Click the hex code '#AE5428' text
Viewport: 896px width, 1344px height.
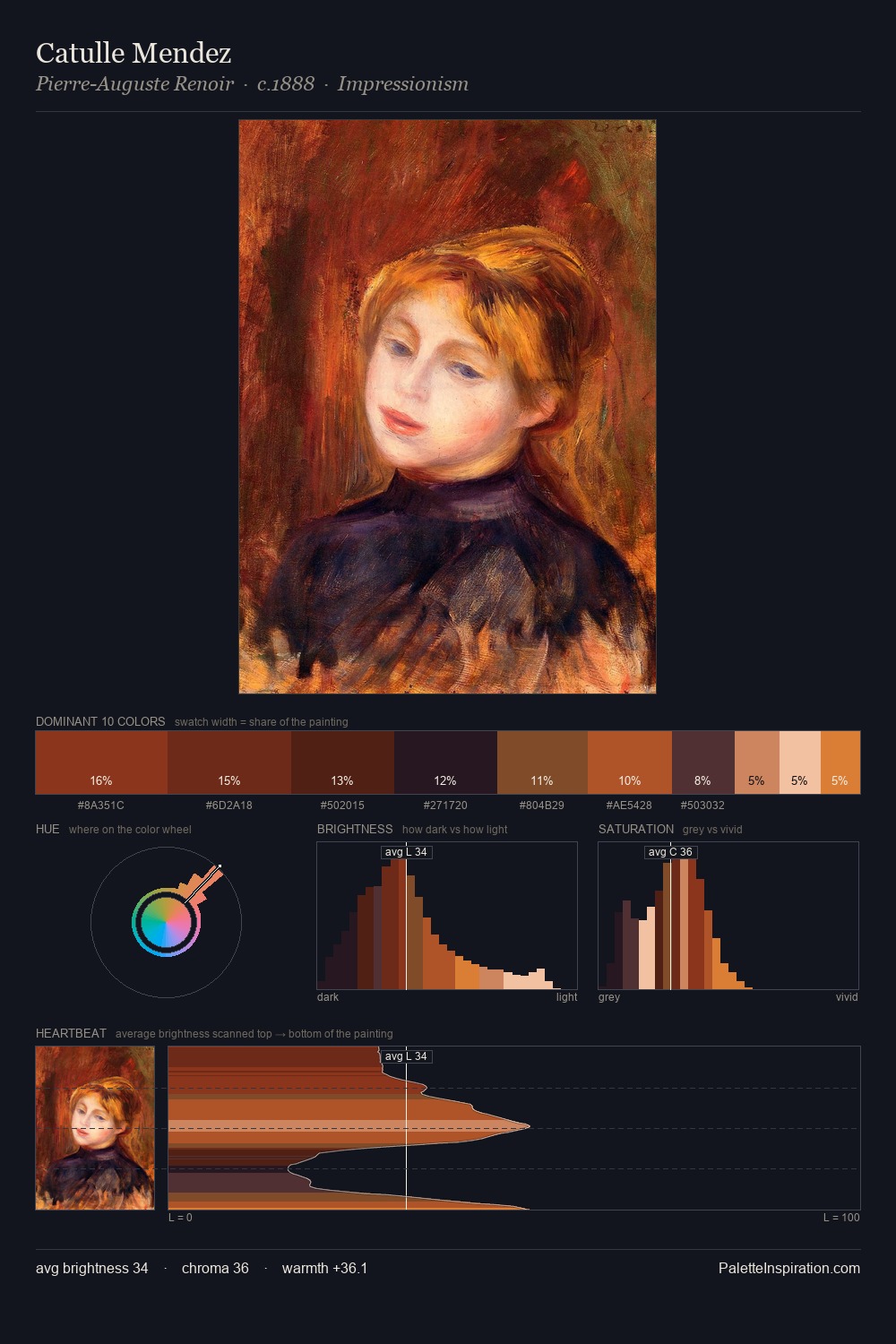coord(629,806)
